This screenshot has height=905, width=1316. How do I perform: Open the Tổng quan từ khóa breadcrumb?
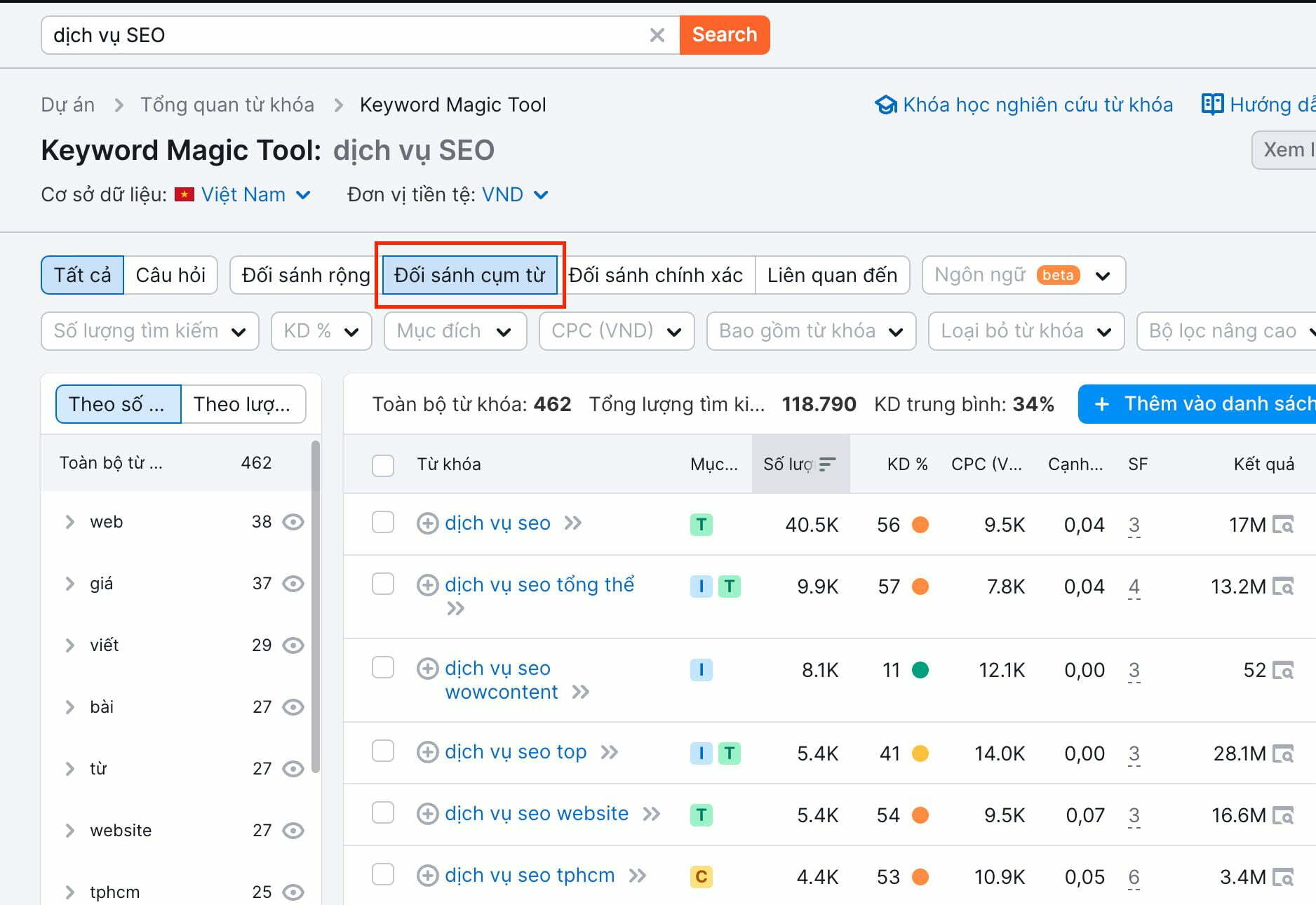tap(227, 105)
